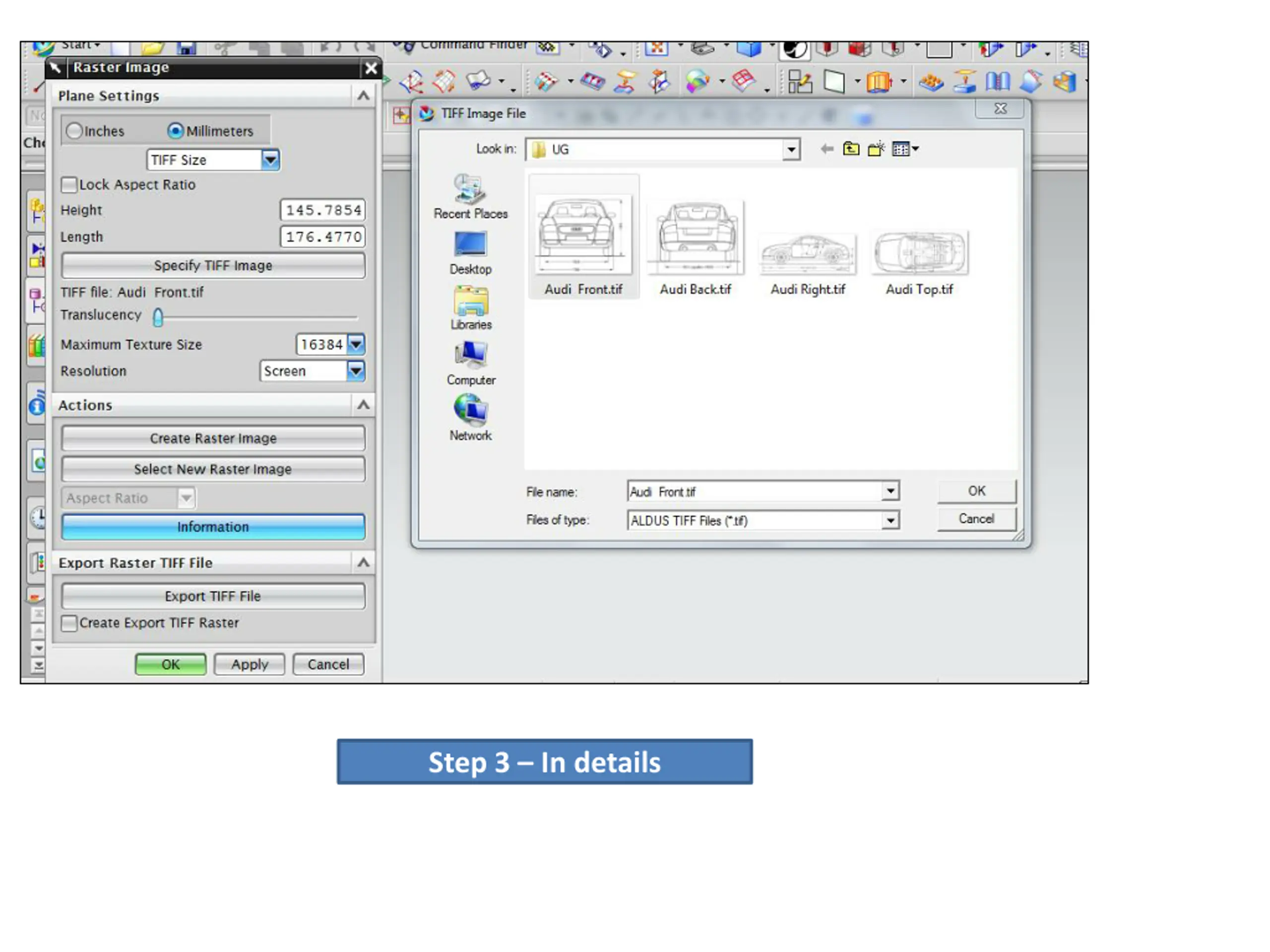Click the Information button

tap(213, 527)
